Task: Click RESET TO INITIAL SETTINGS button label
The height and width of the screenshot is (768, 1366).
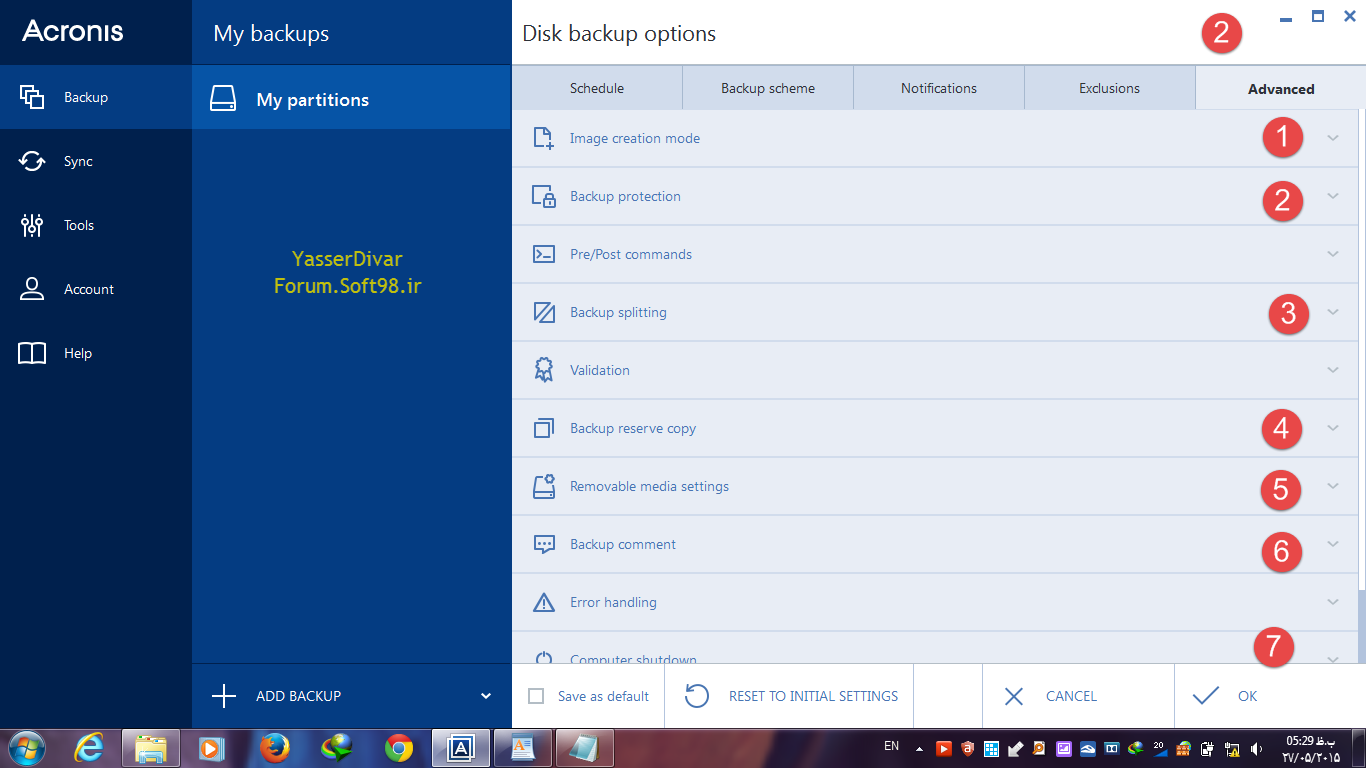Action: [x=814, y=696]
